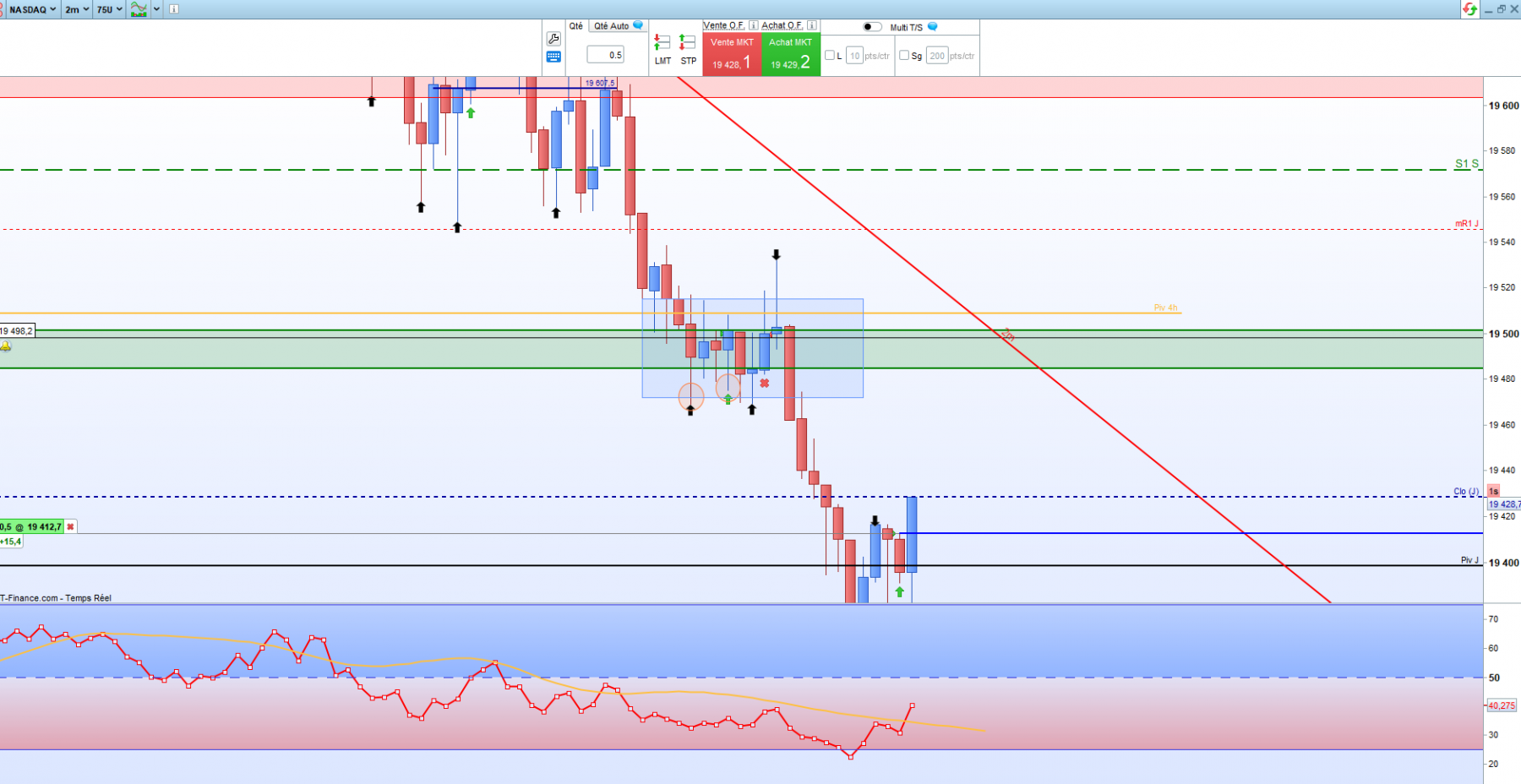Screen dimensions: 1521x784
Task: Restore down the chart window
Action: [x=1501, y=9]
